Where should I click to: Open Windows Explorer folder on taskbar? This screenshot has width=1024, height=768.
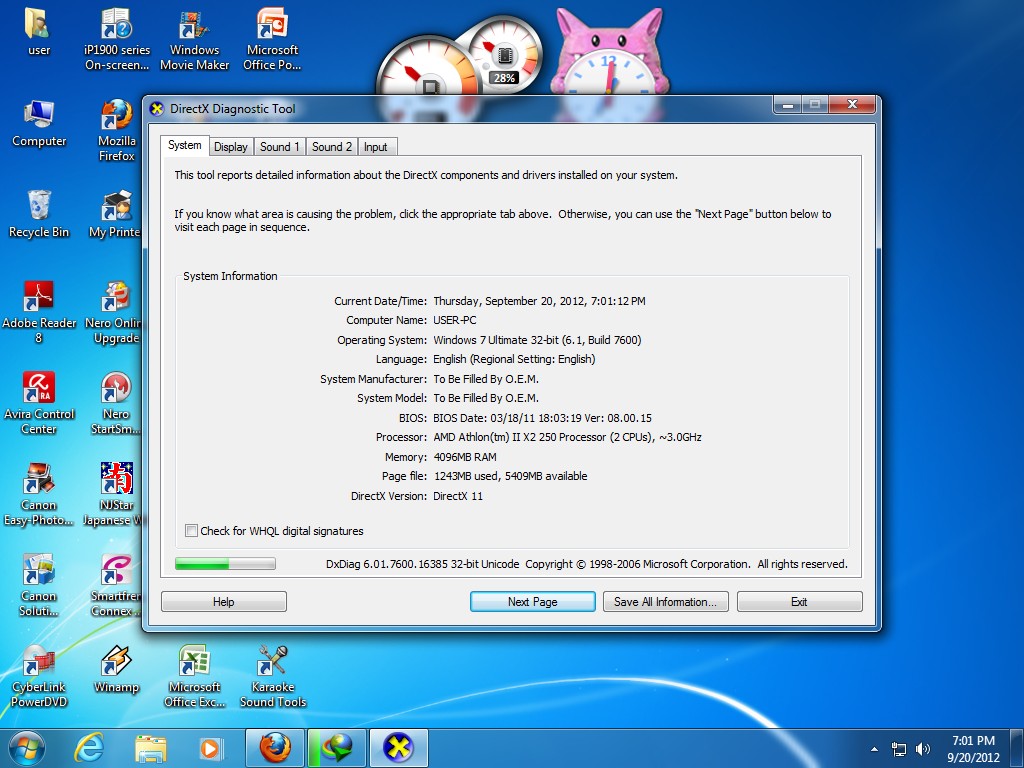pos(151,748)
